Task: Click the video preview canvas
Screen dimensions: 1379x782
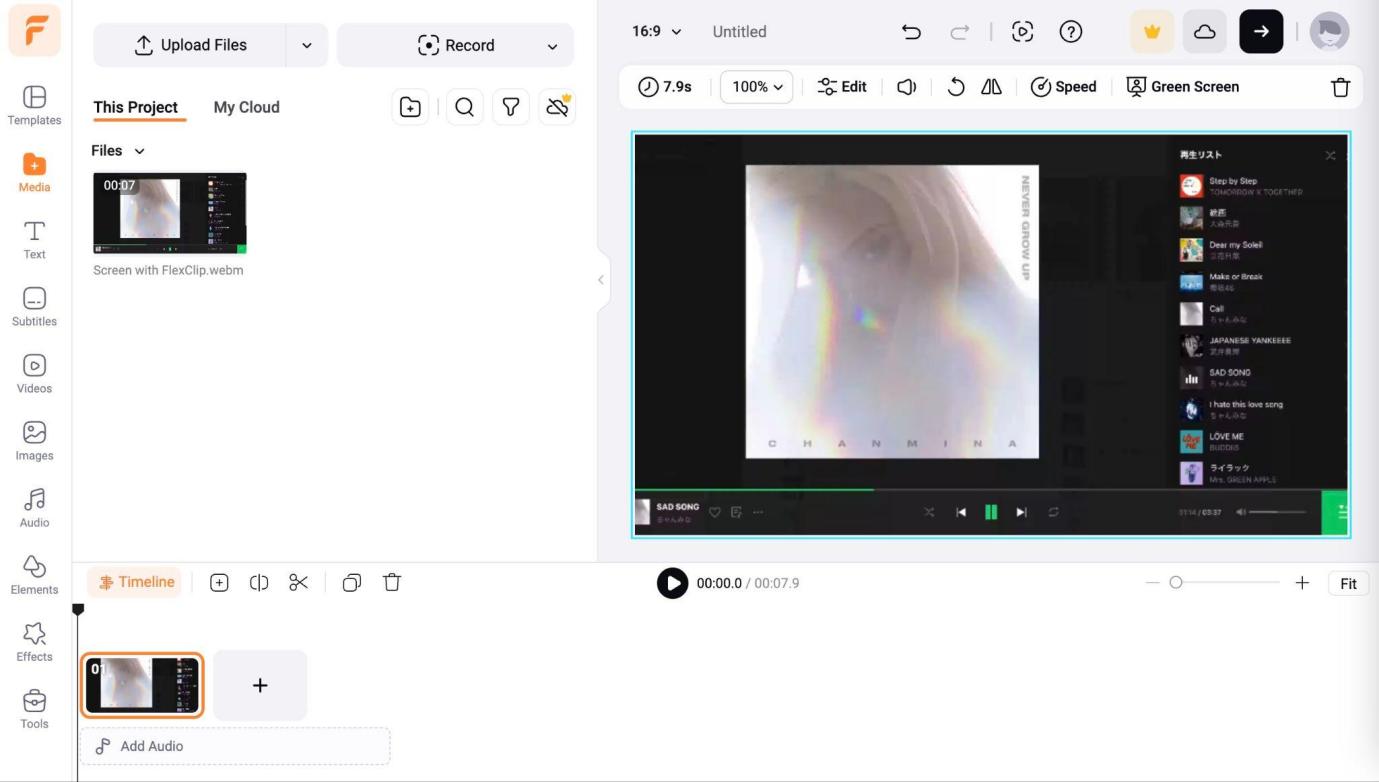Action: coord(991,335)
